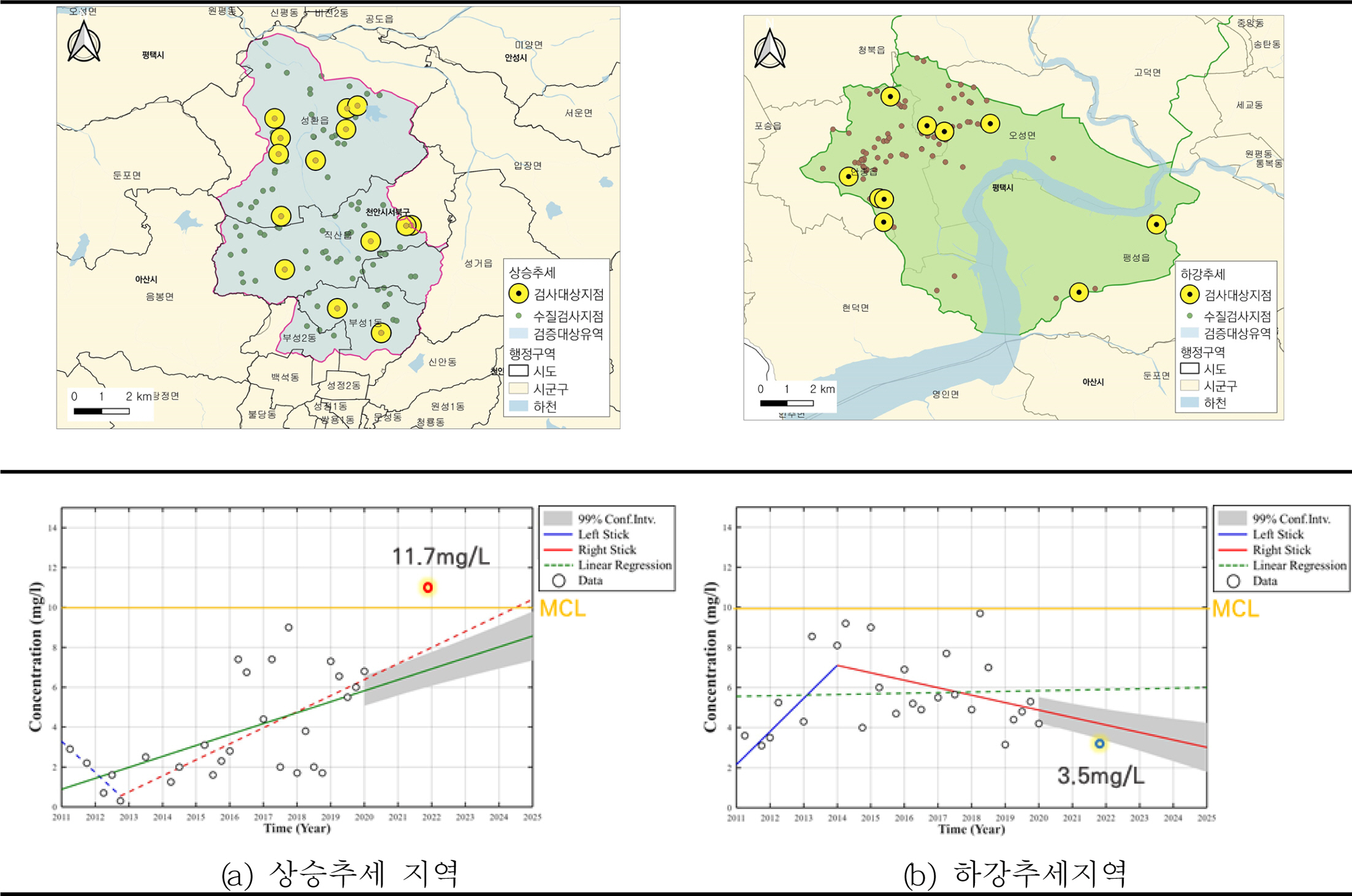Click Data circle symbol in left chart legend
Image resolution: width=1352 pixels, height=896 pixels.
(x=559, y=580)
